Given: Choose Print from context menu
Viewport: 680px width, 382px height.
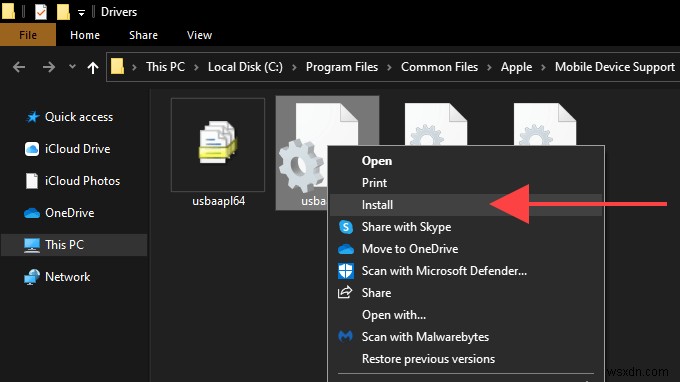Looking at the screenshot, I should pos(466,183).
